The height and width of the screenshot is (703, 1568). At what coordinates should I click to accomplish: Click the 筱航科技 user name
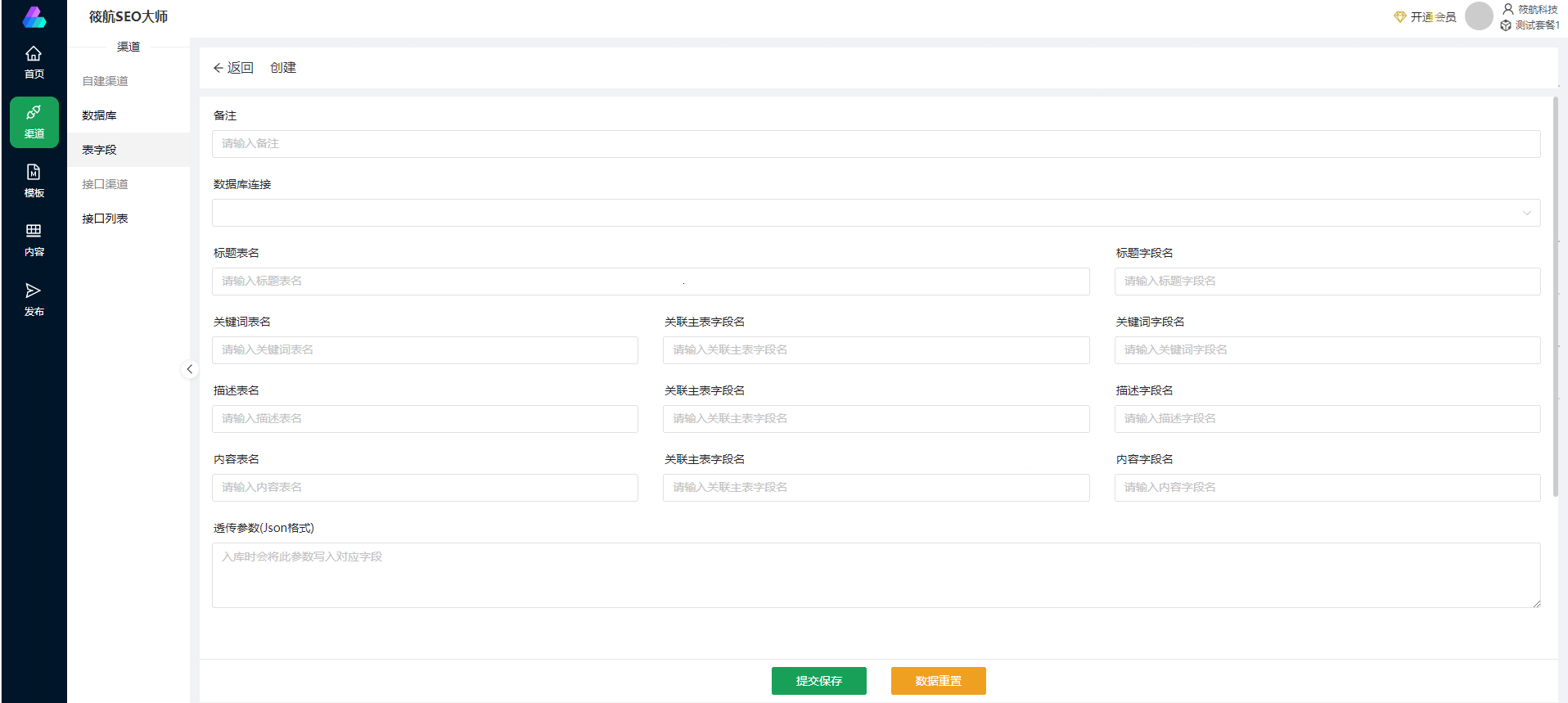coord(1538,9)
